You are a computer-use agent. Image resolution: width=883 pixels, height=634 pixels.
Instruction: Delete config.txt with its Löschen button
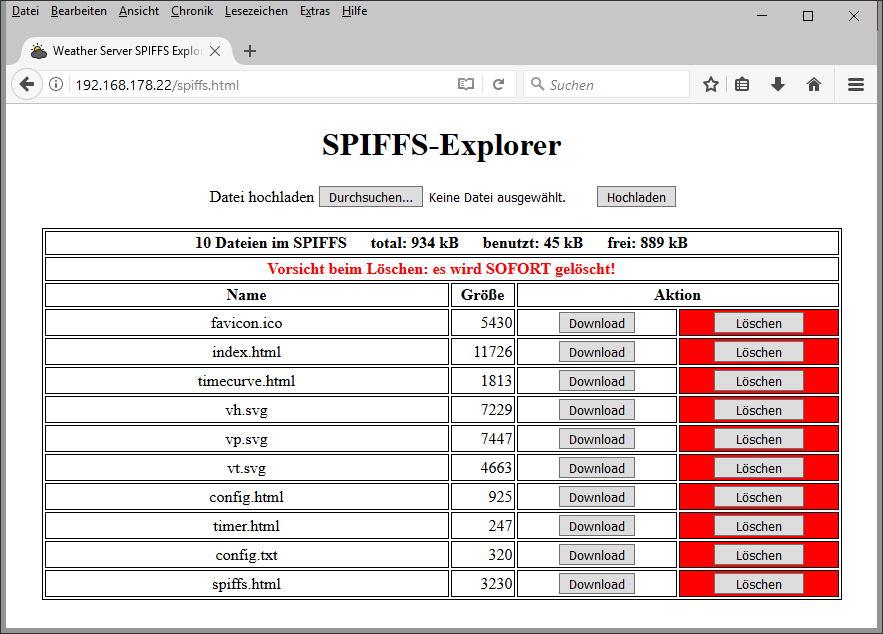coord(758,555)
